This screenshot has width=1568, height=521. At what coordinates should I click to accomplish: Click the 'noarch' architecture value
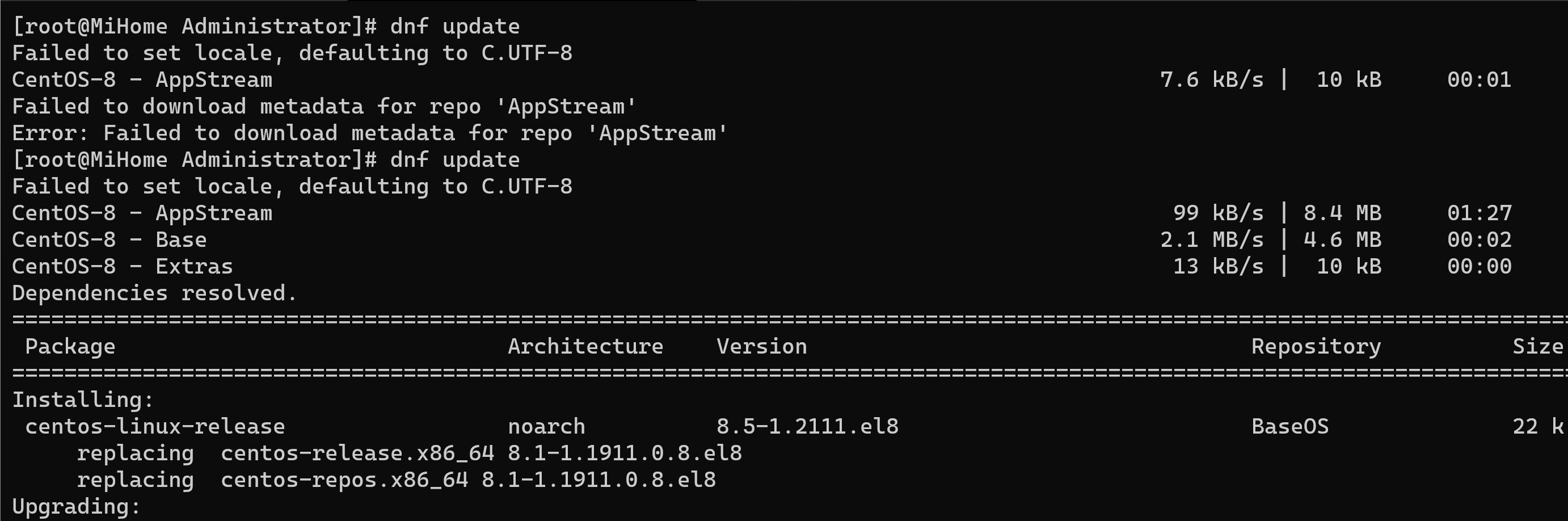pyautogui.click(x=547, y=426)
